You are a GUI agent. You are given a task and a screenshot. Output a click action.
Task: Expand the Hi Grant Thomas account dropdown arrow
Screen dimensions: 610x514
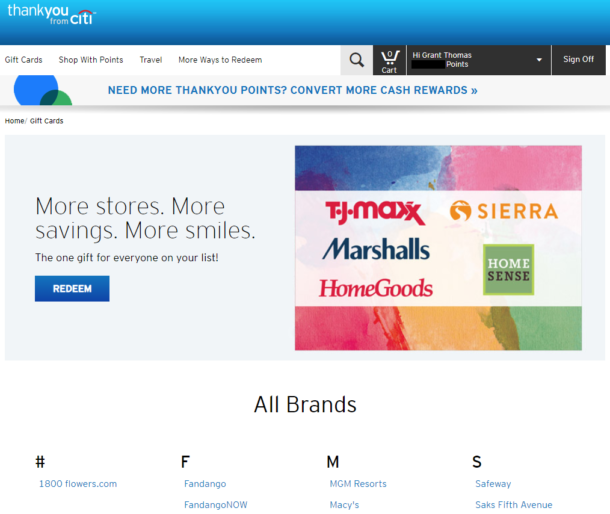539,60
